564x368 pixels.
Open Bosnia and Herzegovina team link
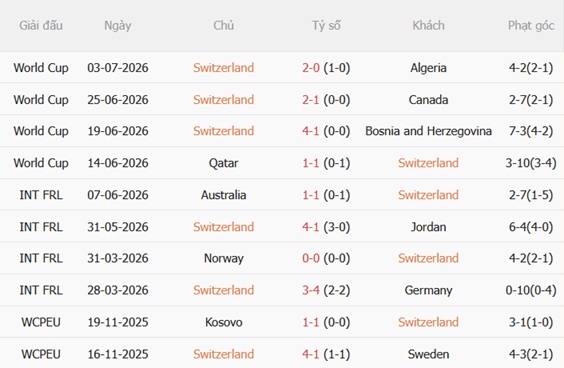point(428,131)
